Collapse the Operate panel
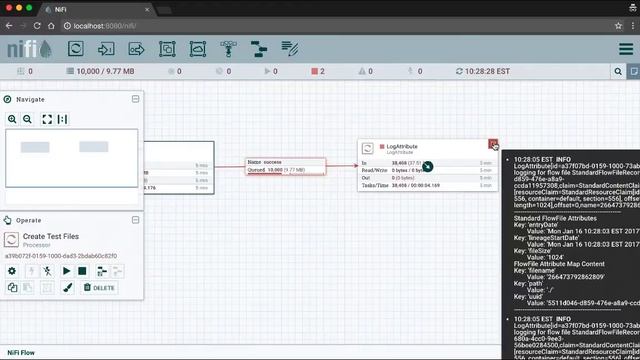 [x=136, y=220]
